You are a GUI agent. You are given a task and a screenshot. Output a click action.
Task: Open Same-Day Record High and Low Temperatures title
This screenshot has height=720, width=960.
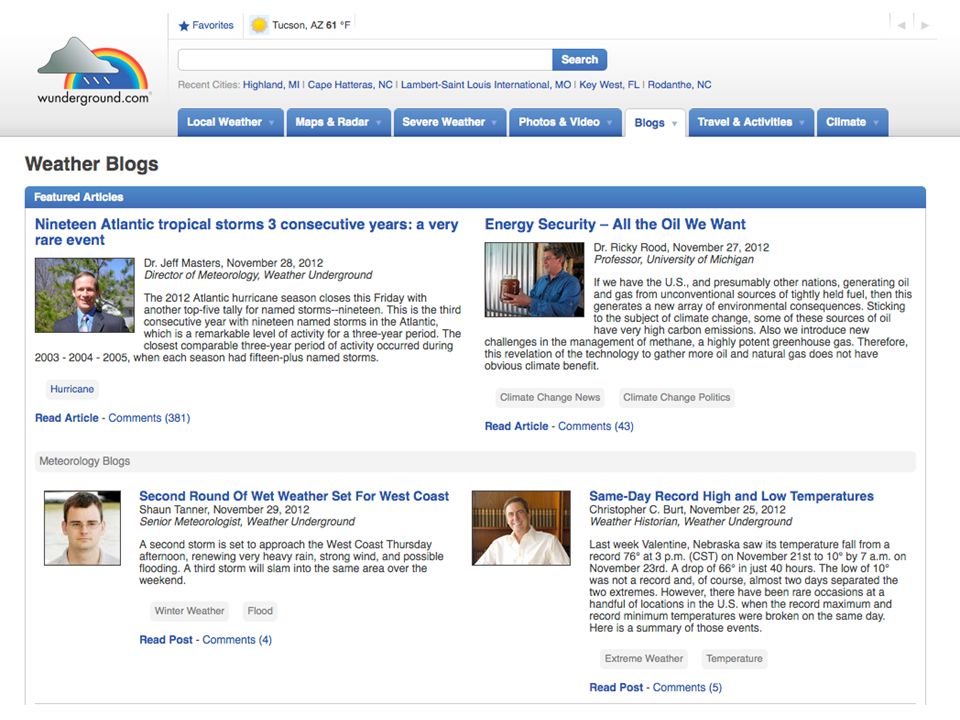pyautogui.click(x=731, y=496)
